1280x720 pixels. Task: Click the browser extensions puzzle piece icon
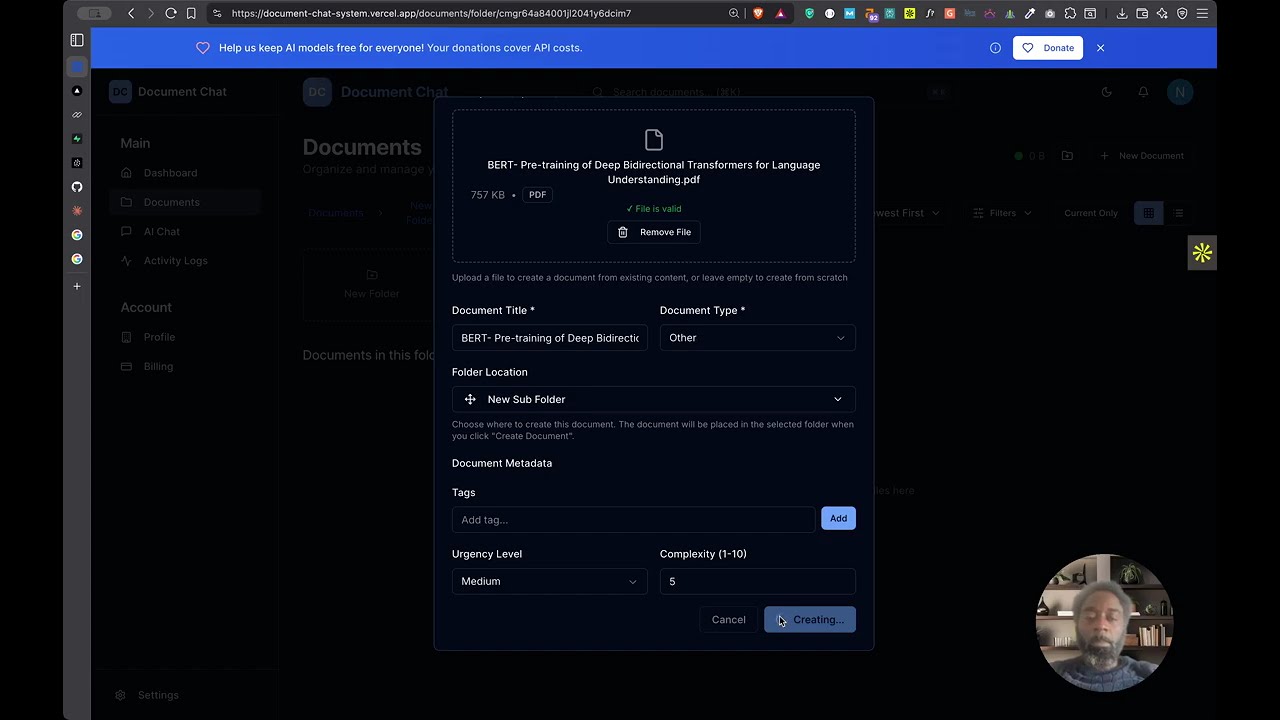(1069, 13)
